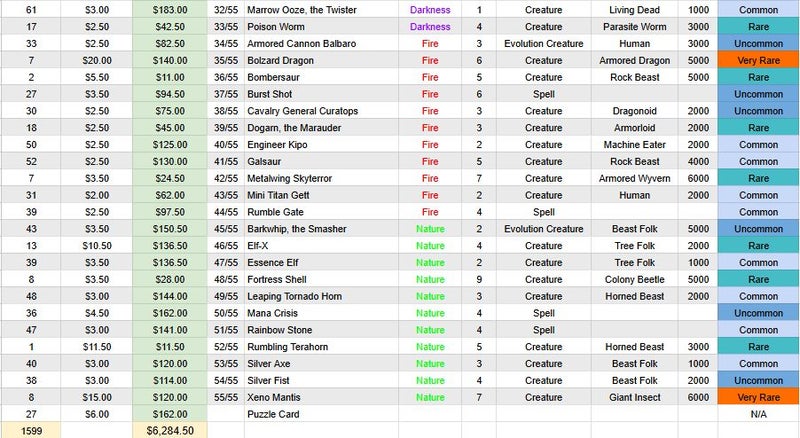The width and height of the screenshot is (800, 438).
Task: Click the Mana Crisis name cell
Action: pyautogui.click(x=321, y=313)
